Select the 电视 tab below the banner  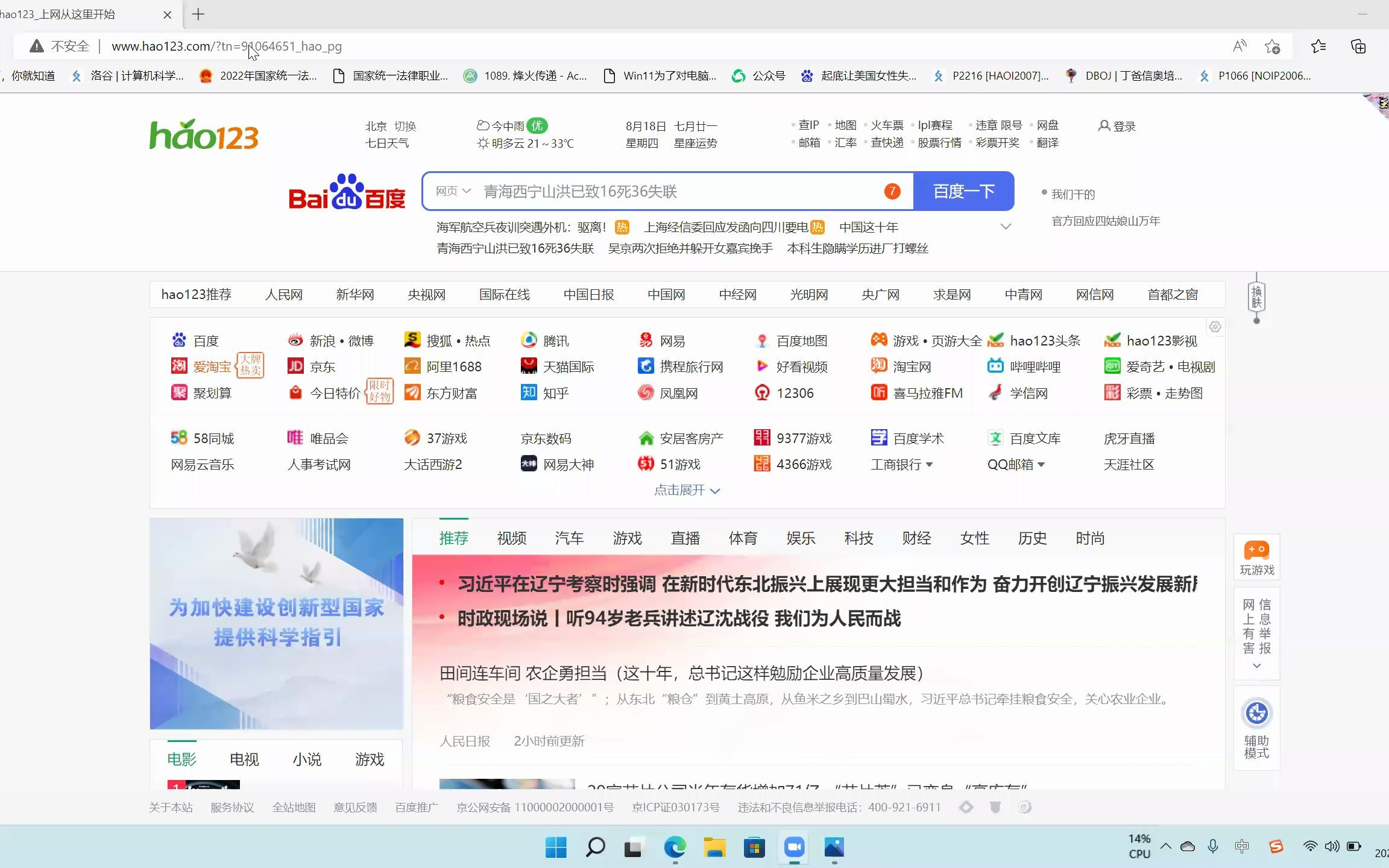point(244,759)
